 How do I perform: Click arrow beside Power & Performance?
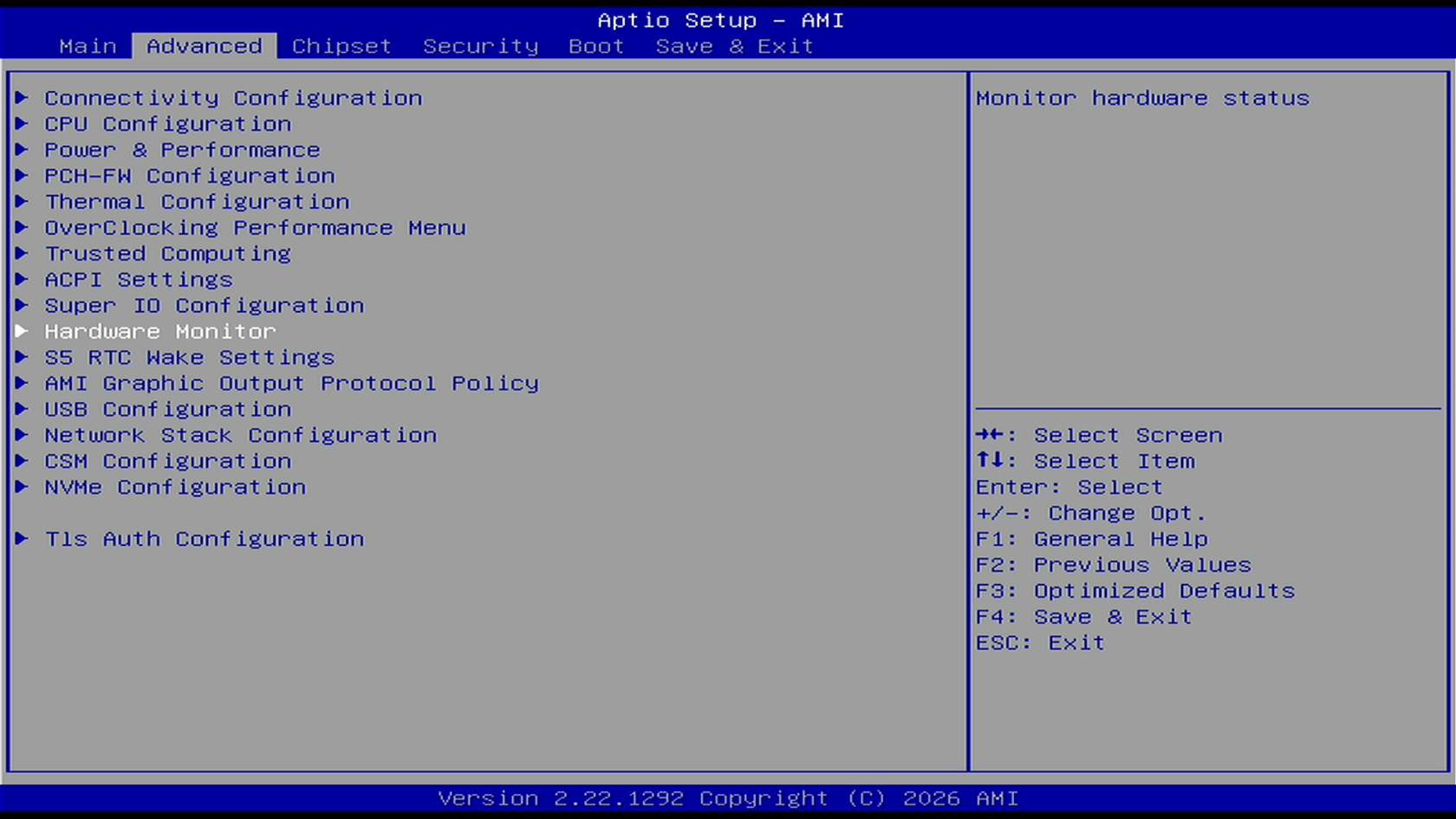coord(23,149)
